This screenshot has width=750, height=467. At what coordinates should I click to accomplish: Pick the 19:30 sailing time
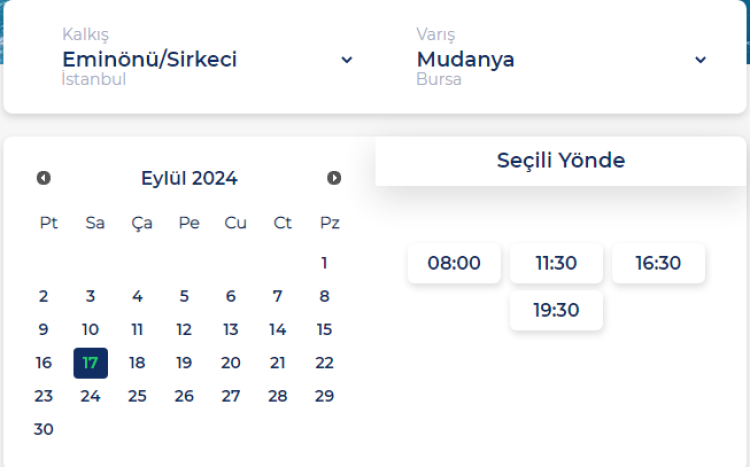pos(556,310)
